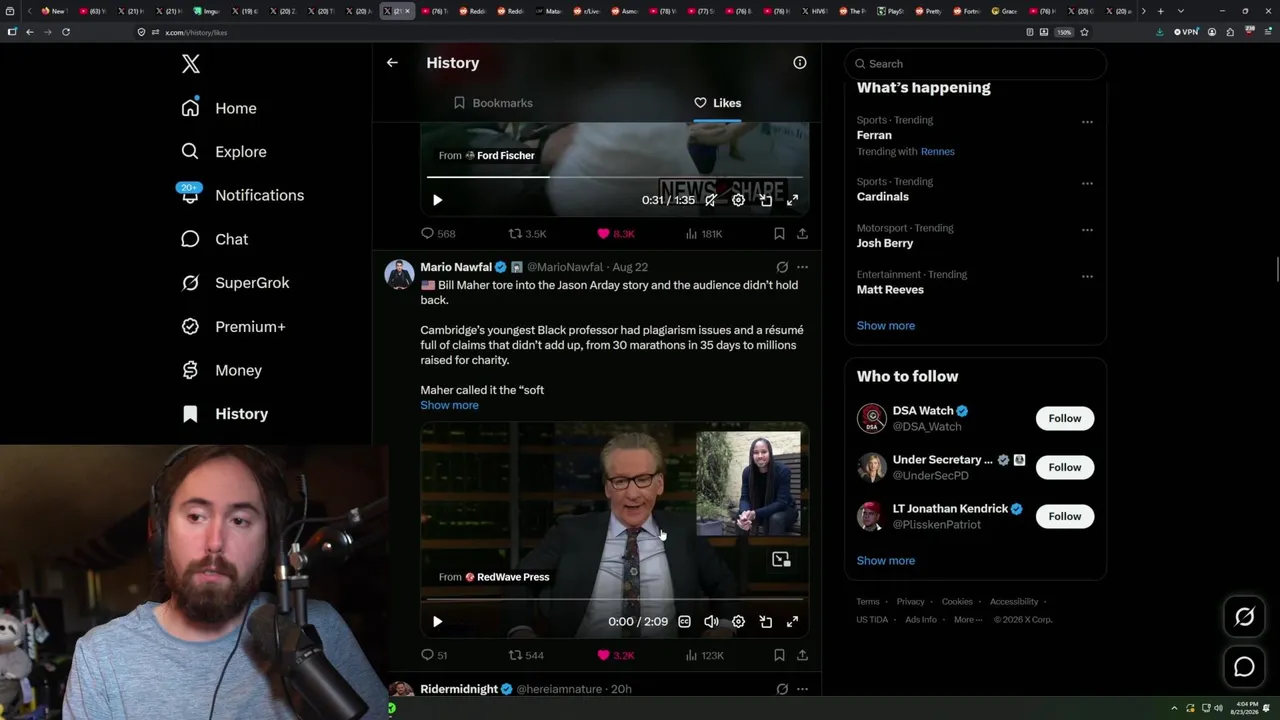This screenshot has height=720, width=1280.
Task: Open settings gear on Bill Maher video
Action: pos(738,622)
